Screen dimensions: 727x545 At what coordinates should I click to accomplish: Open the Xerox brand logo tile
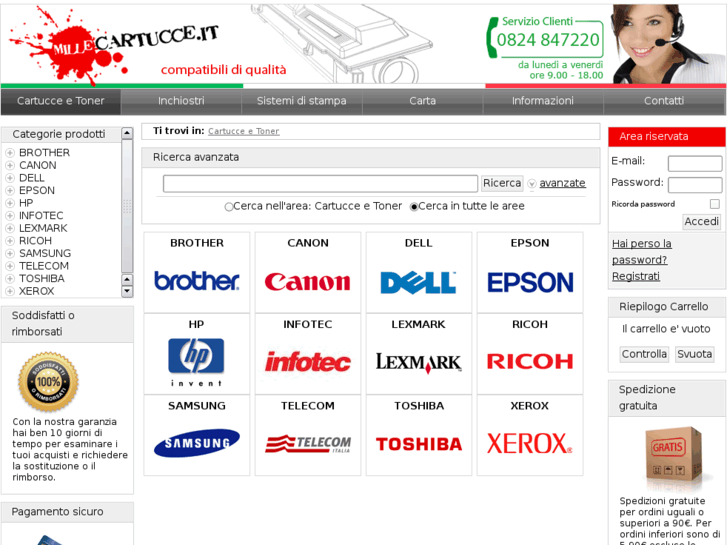529,443
